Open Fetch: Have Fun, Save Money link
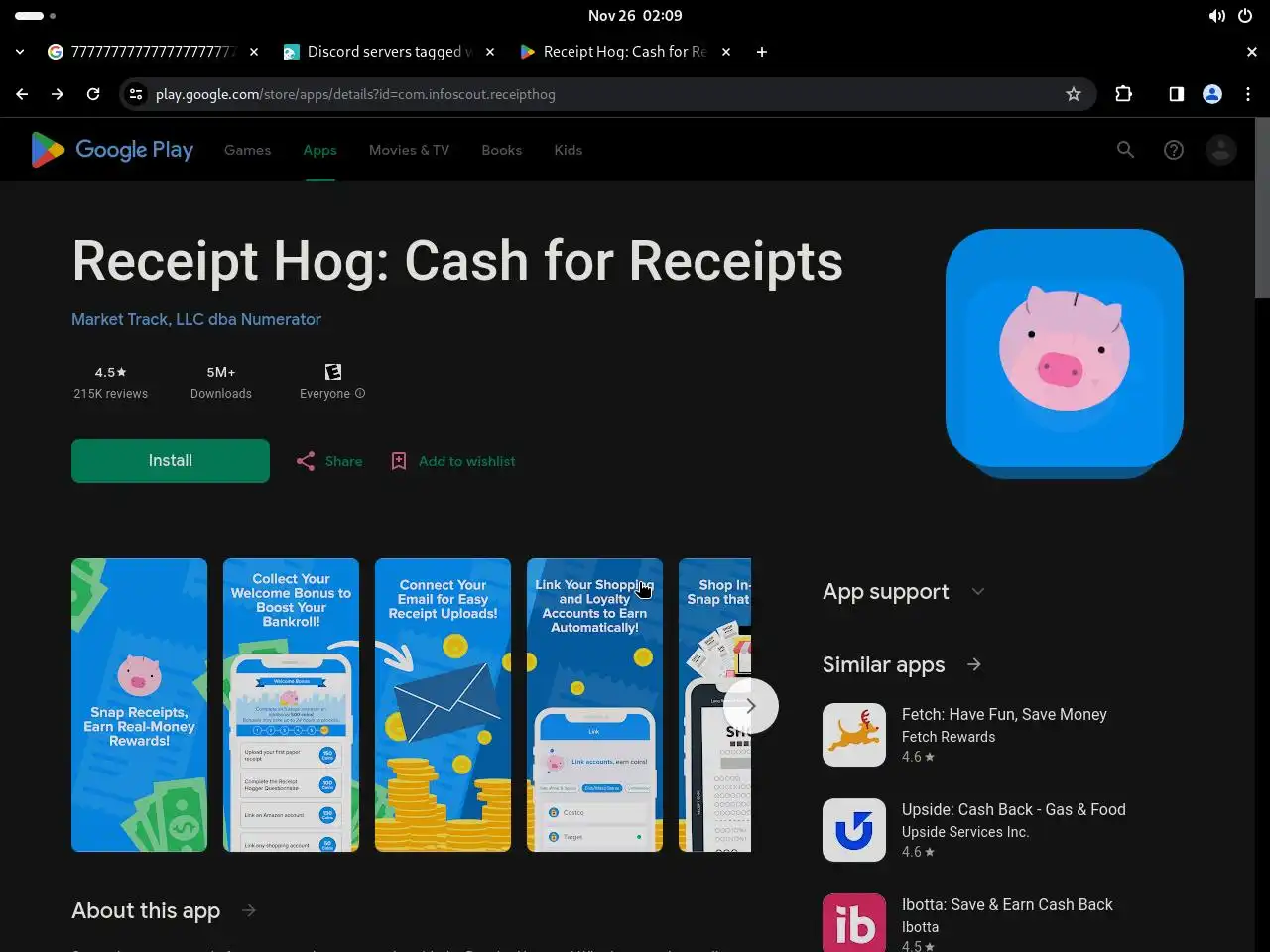The image size is (1270, 952). pos(1004,714)
